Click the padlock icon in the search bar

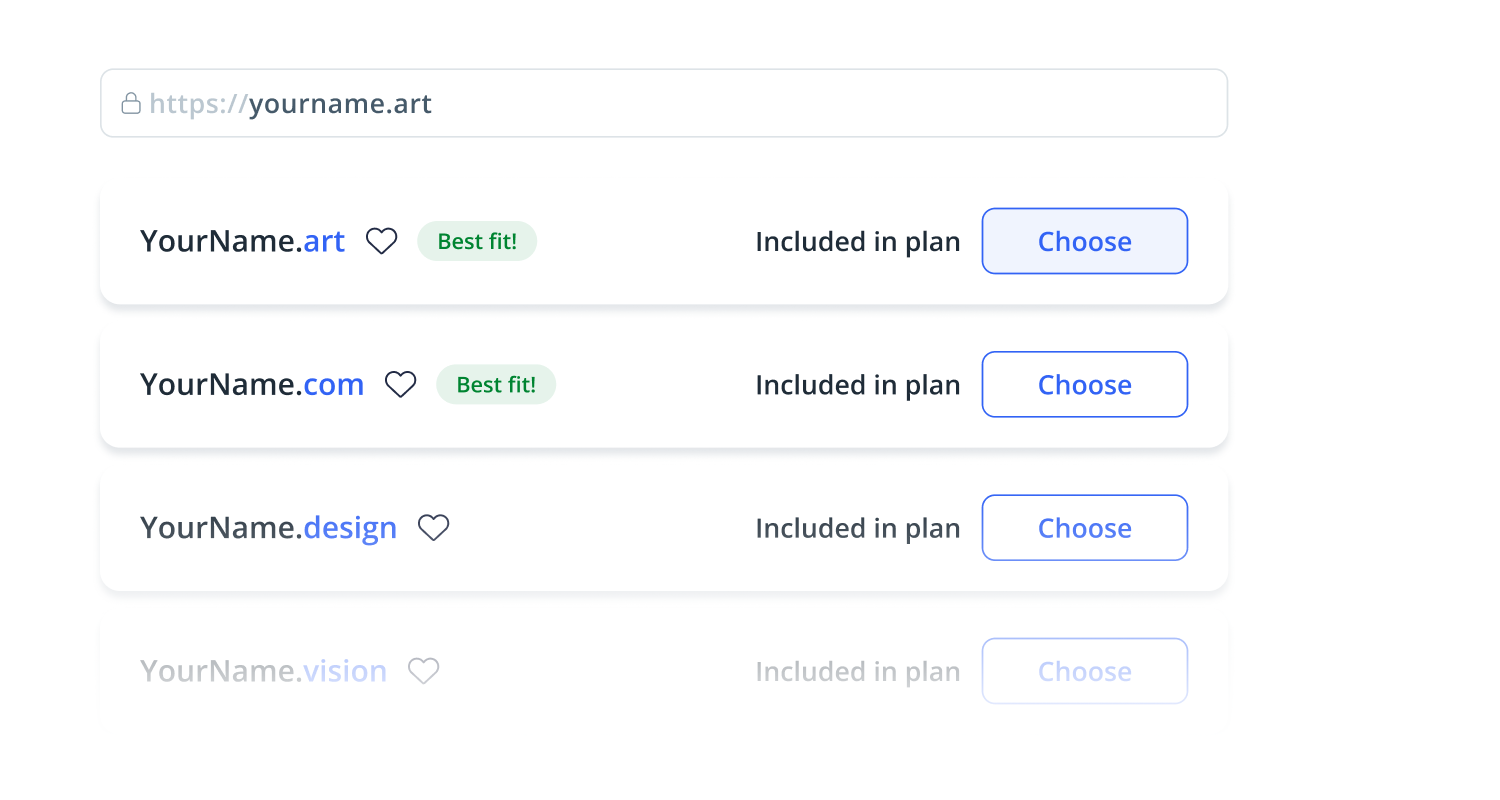(x=131, y=102)
